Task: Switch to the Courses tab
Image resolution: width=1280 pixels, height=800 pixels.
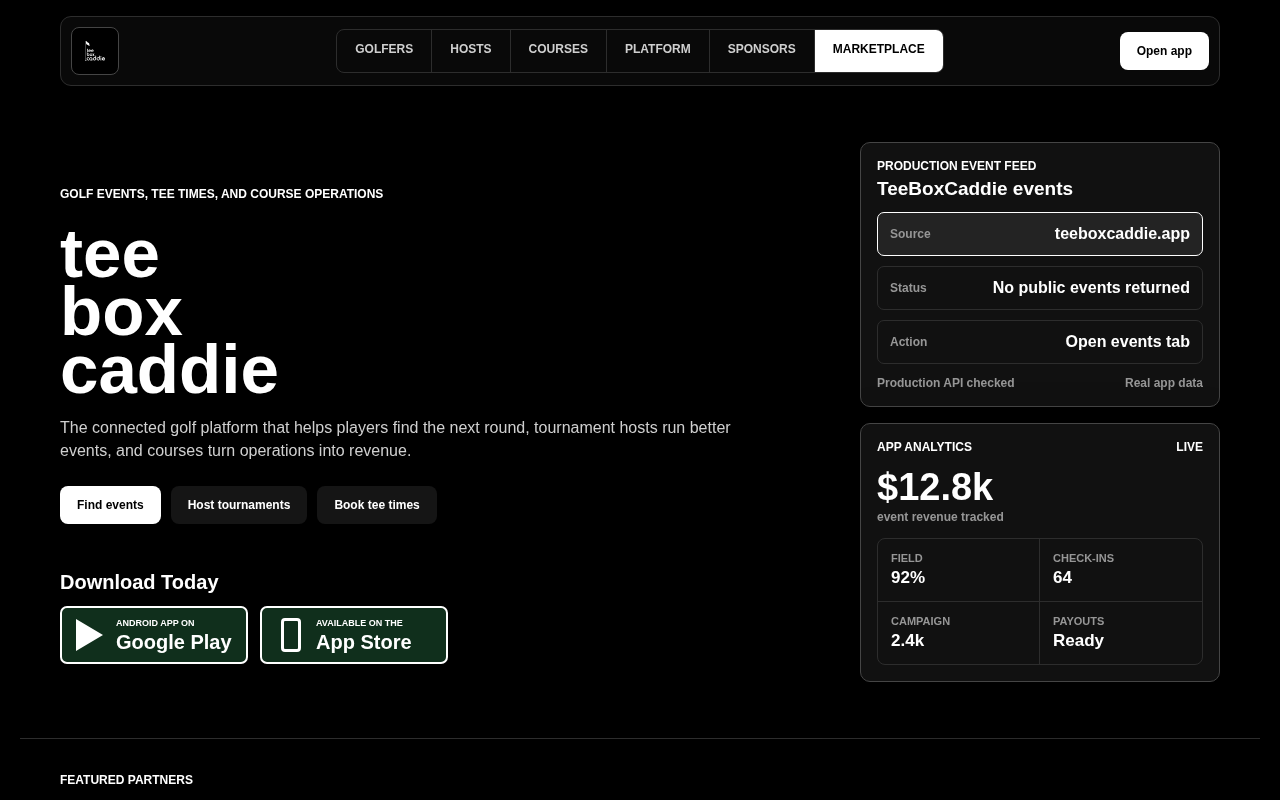Action: pos(558,50)
